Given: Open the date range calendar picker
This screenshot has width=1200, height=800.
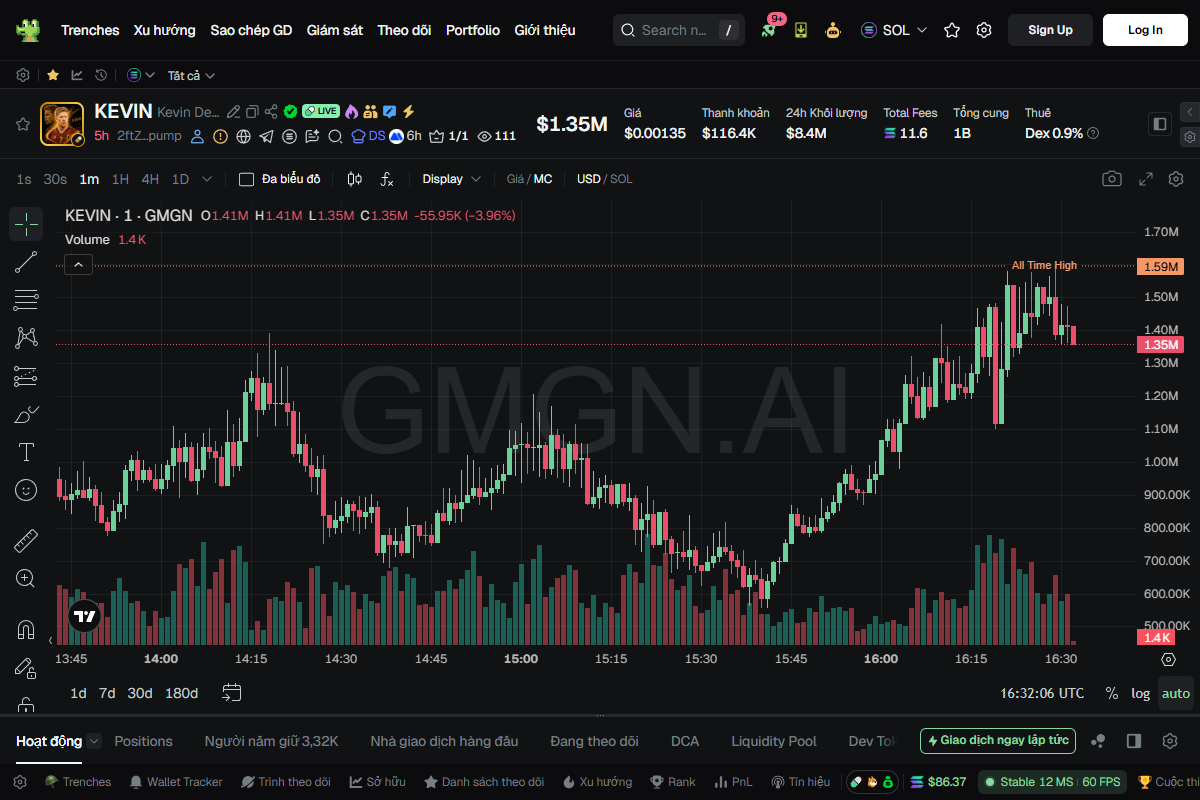Looking at the screenshot, I should [x=232, y=692].
